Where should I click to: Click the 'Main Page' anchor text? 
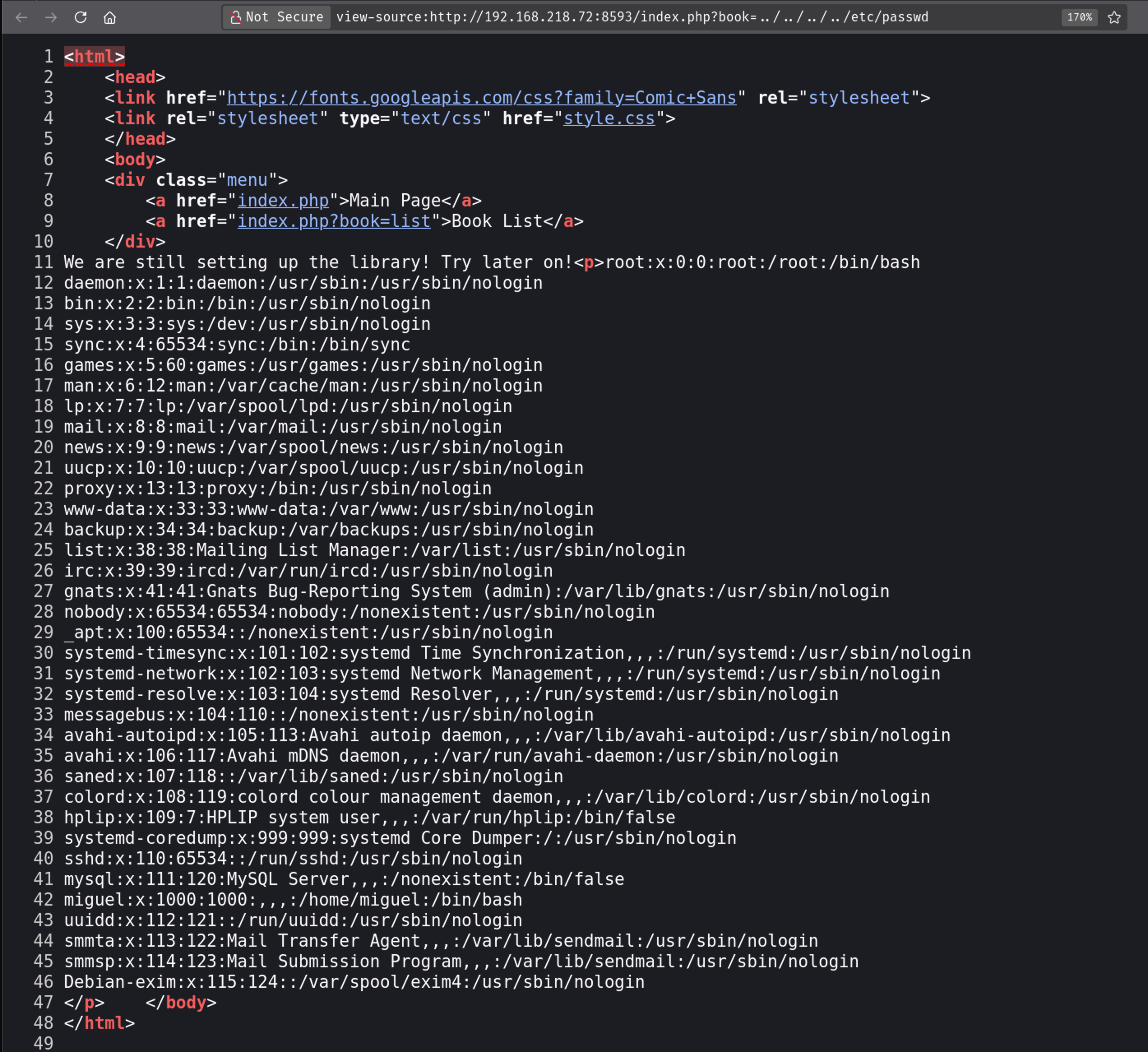point(395,201)
